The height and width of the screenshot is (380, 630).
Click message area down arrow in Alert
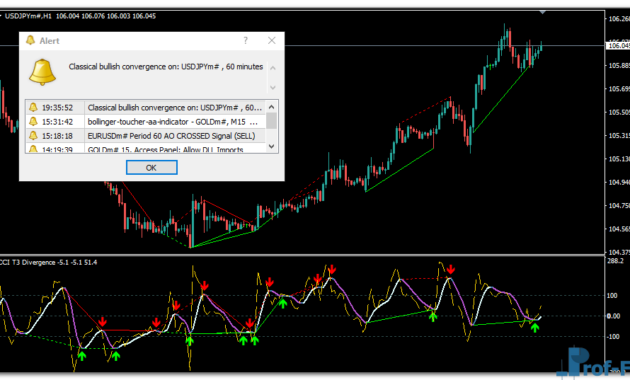[273, 87]
